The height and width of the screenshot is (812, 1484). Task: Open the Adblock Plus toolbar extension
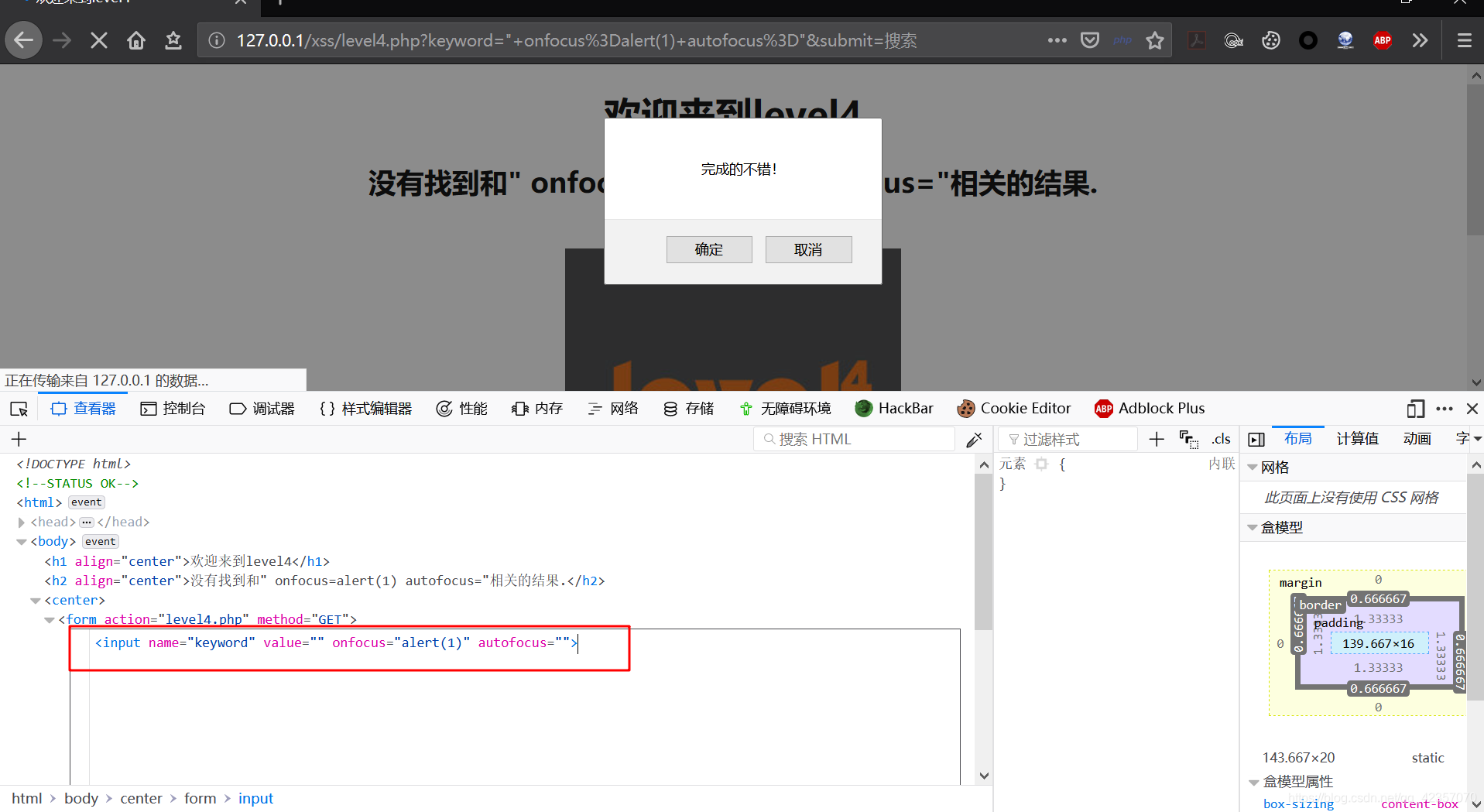tap(1383, 40)
